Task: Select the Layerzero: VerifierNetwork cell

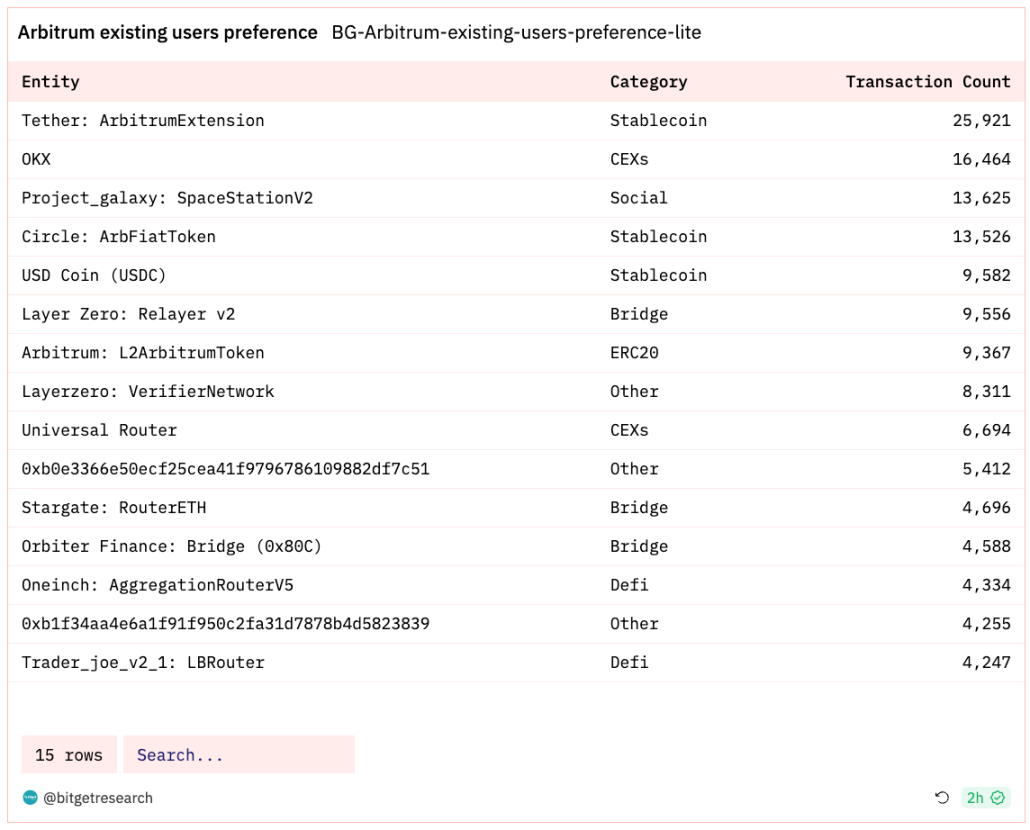Action: pyautogui.click(x=148, y=391)
